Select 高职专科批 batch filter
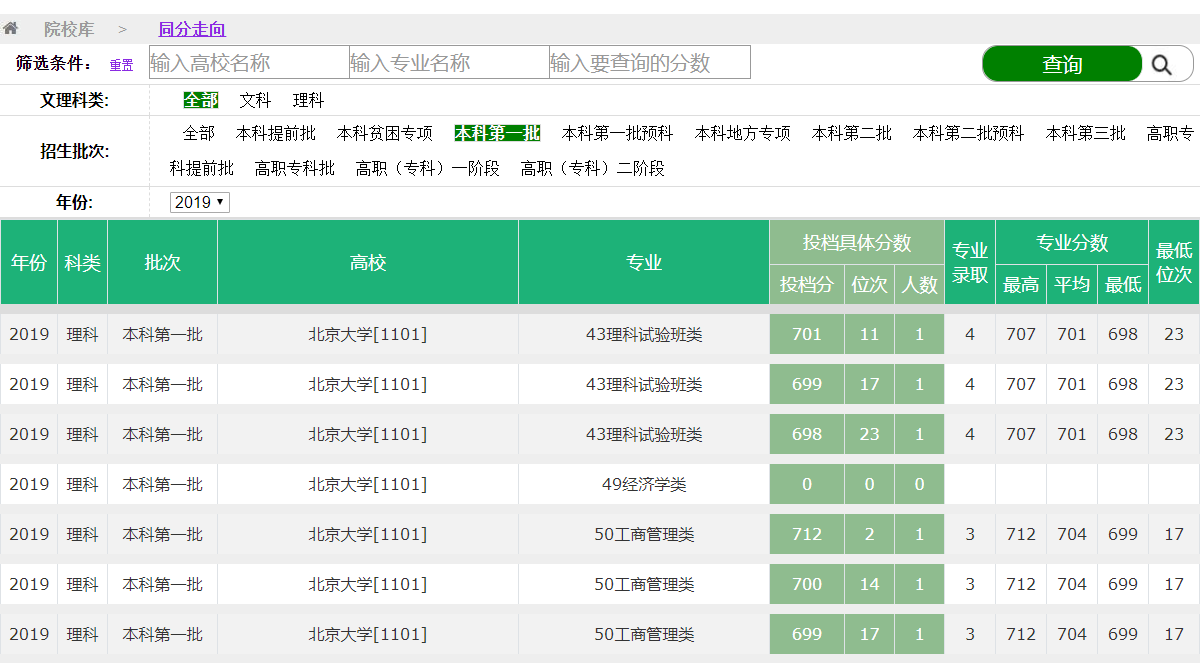 (x=294, y=169)
